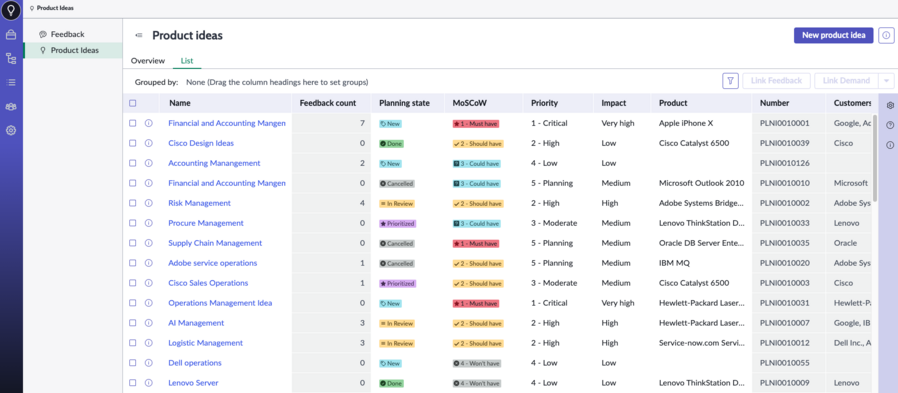Image resolution: width=898 pixels, height=393 pixels.
Task: Collapse navigation with icon beside Product ideas
Action: [139, 36]
